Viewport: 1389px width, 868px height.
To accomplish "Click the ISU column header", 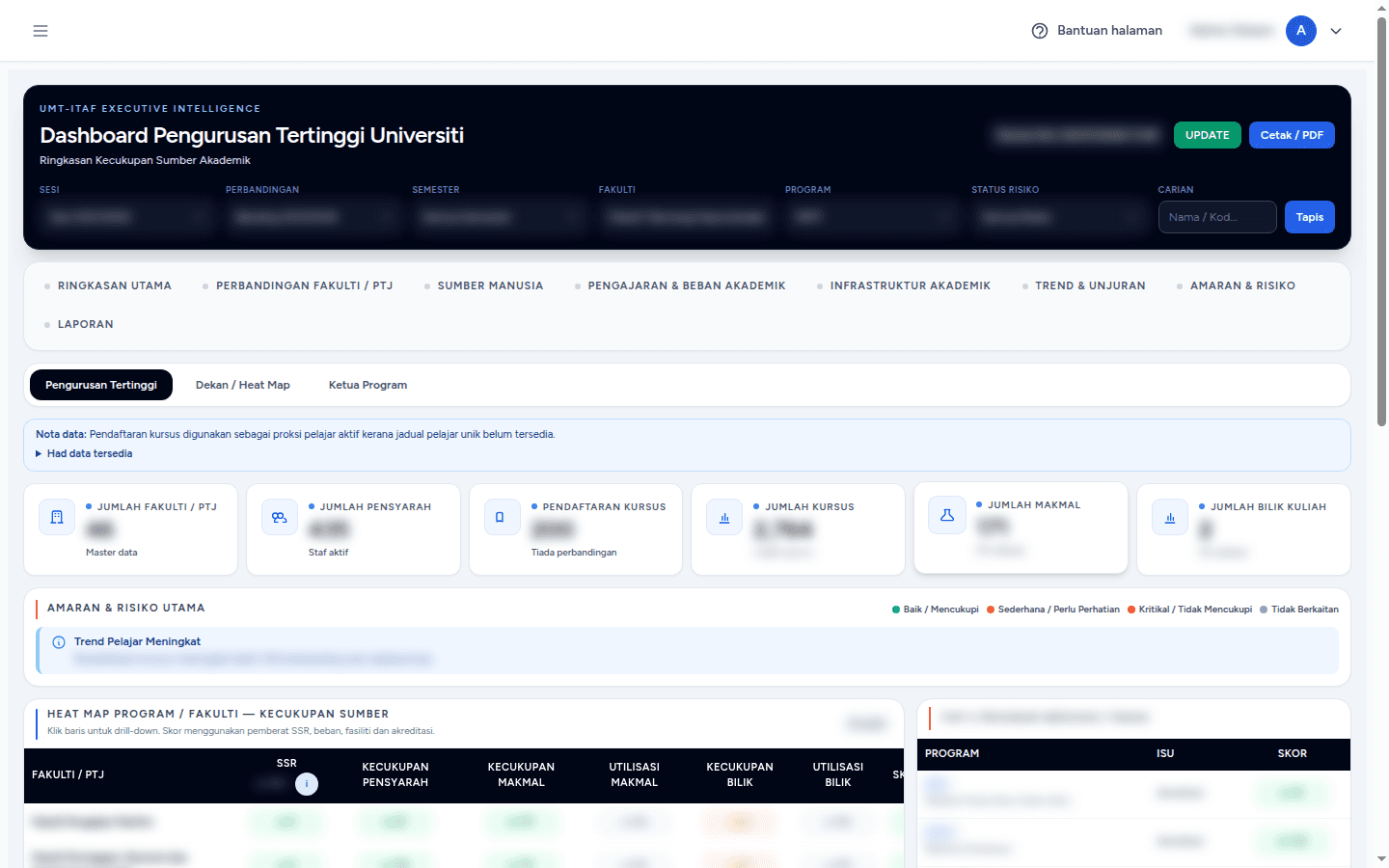I will (1165, 753).
